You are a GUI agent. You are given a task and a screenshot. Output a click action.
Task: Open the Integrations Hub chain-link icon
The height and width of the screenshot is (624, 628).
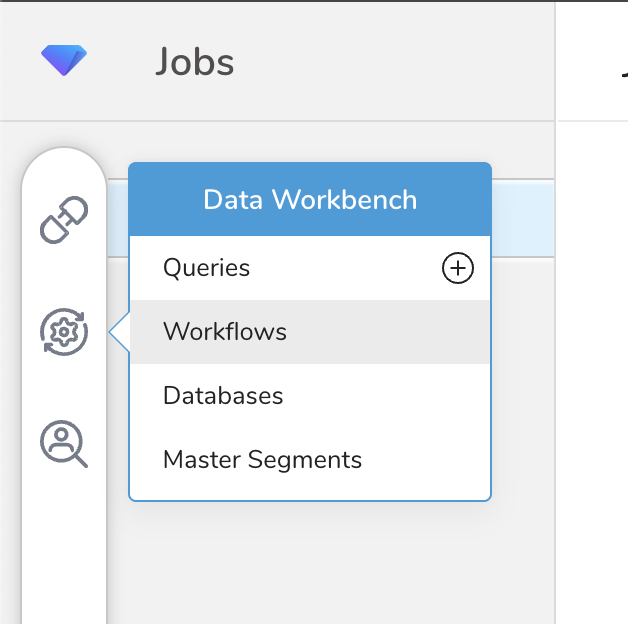coord(64,220)
